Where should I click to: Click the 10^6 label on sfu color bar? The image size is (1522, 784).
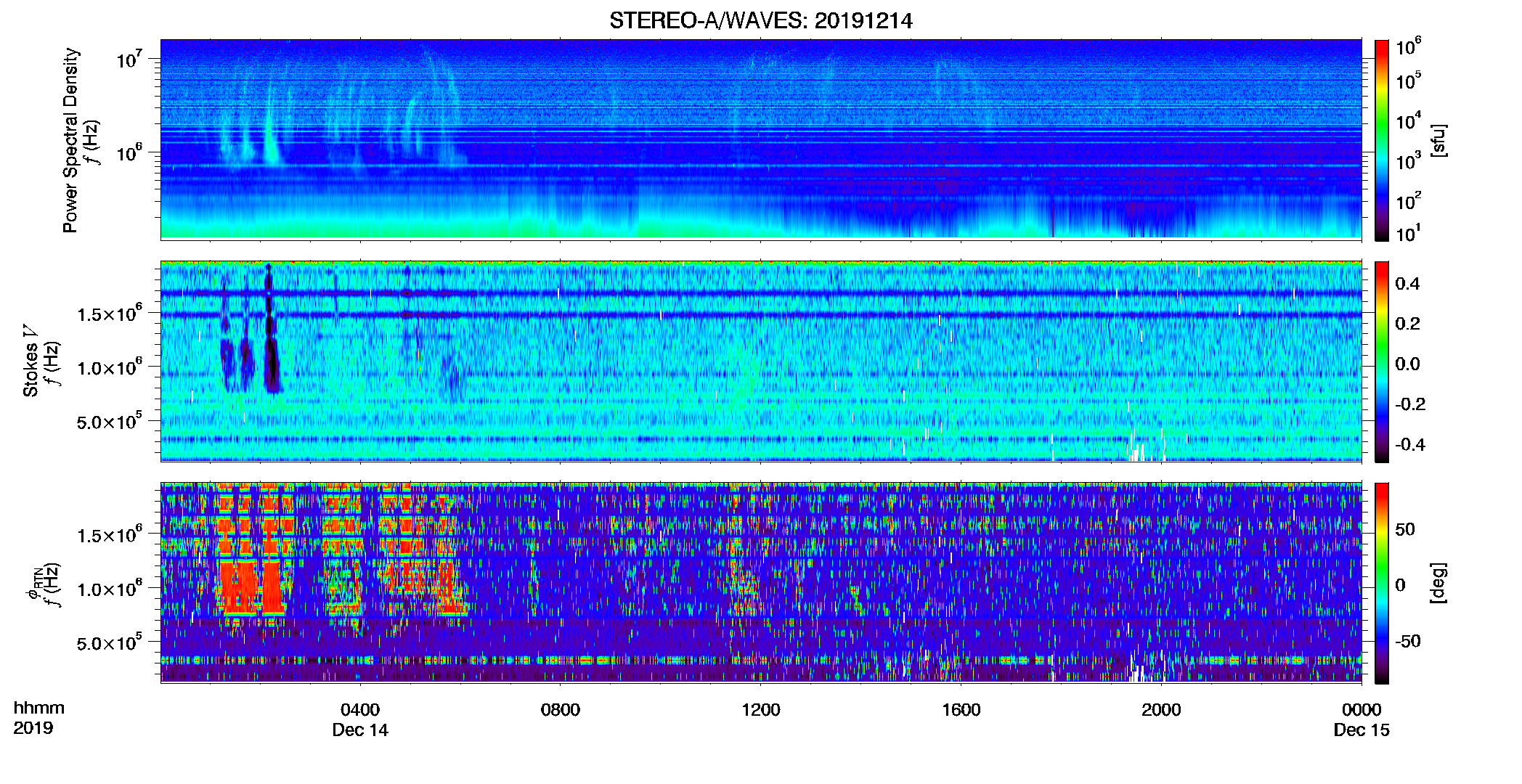coord(1408,46)
